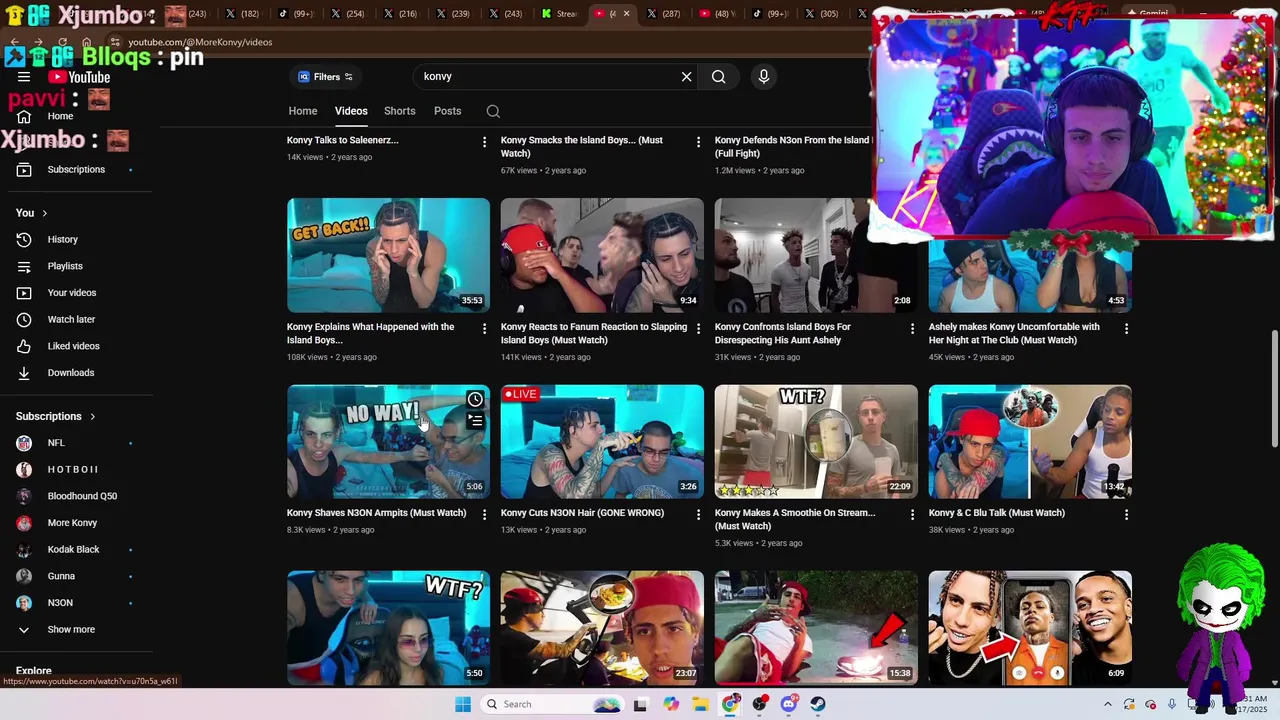Switch to the Posts tab
Viewport: 1280px width, 720px height.
pos(447,111)
